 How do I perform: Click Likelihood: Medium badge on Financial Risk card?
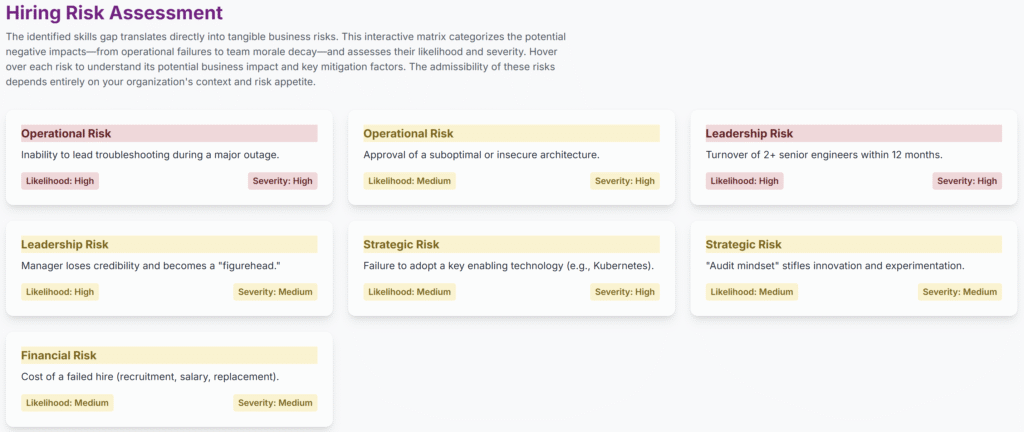(67, 403)
